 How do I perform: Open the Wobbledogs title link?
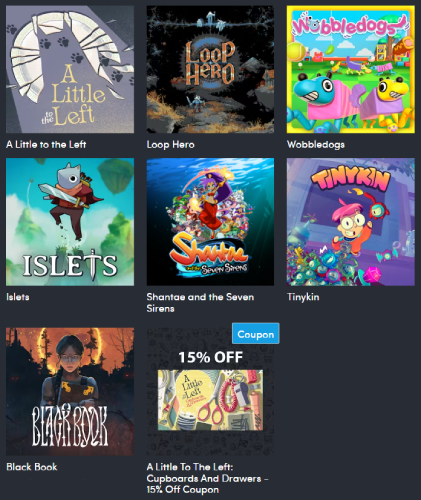click(x=316, y=144)
